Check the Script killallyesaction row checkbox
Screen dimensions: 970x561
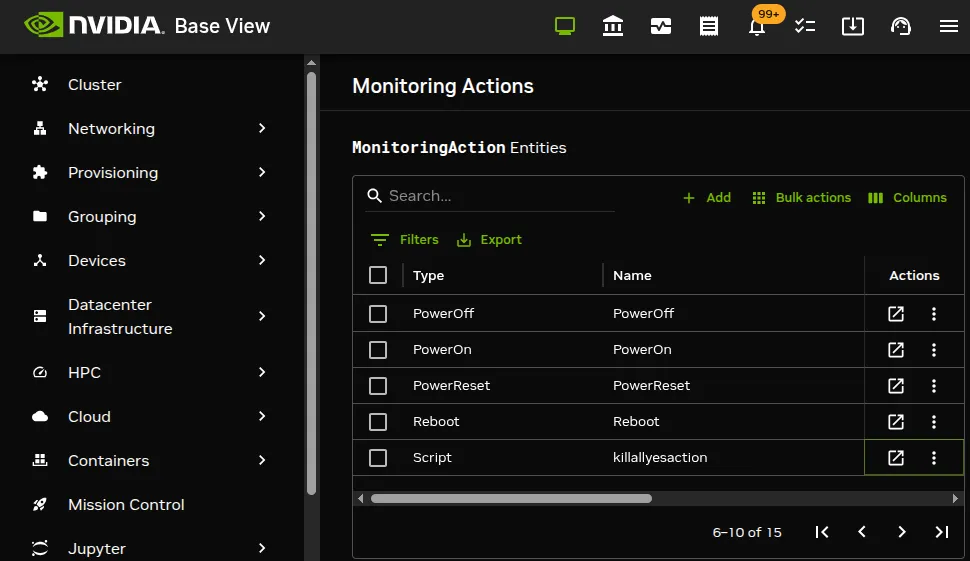[378, 458]
